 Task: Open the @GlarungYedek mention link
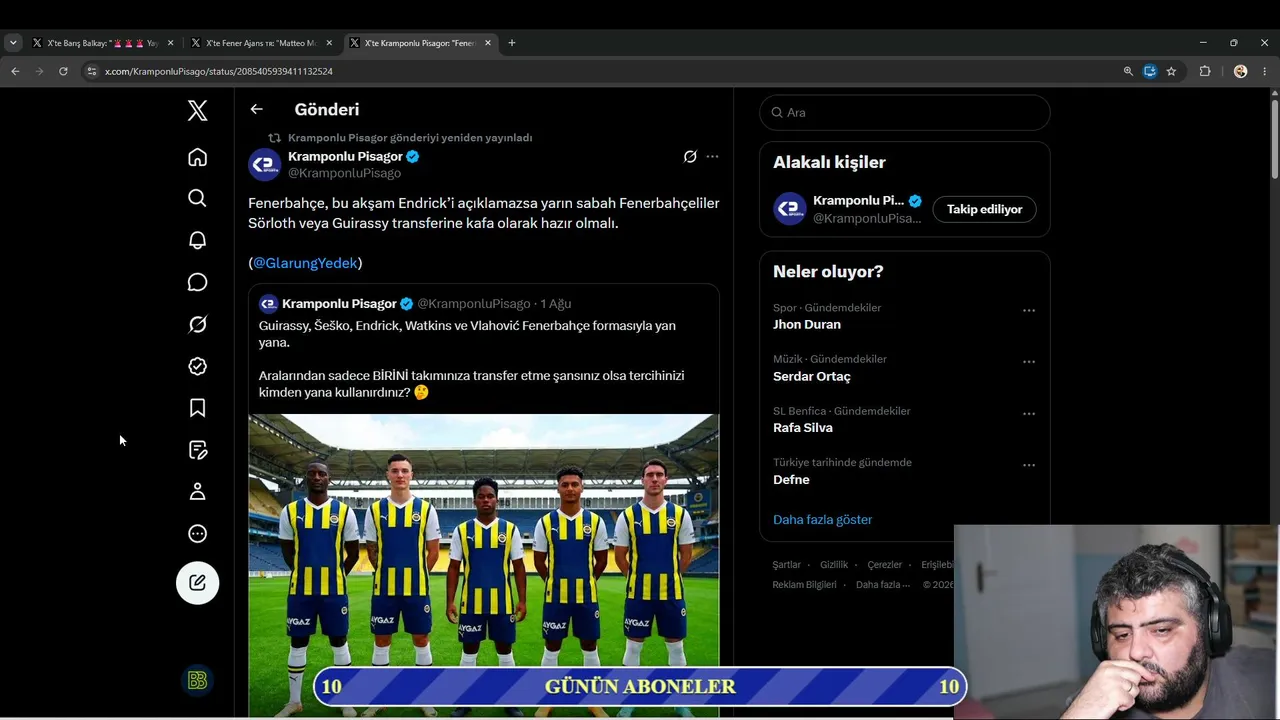coord(305,263)
